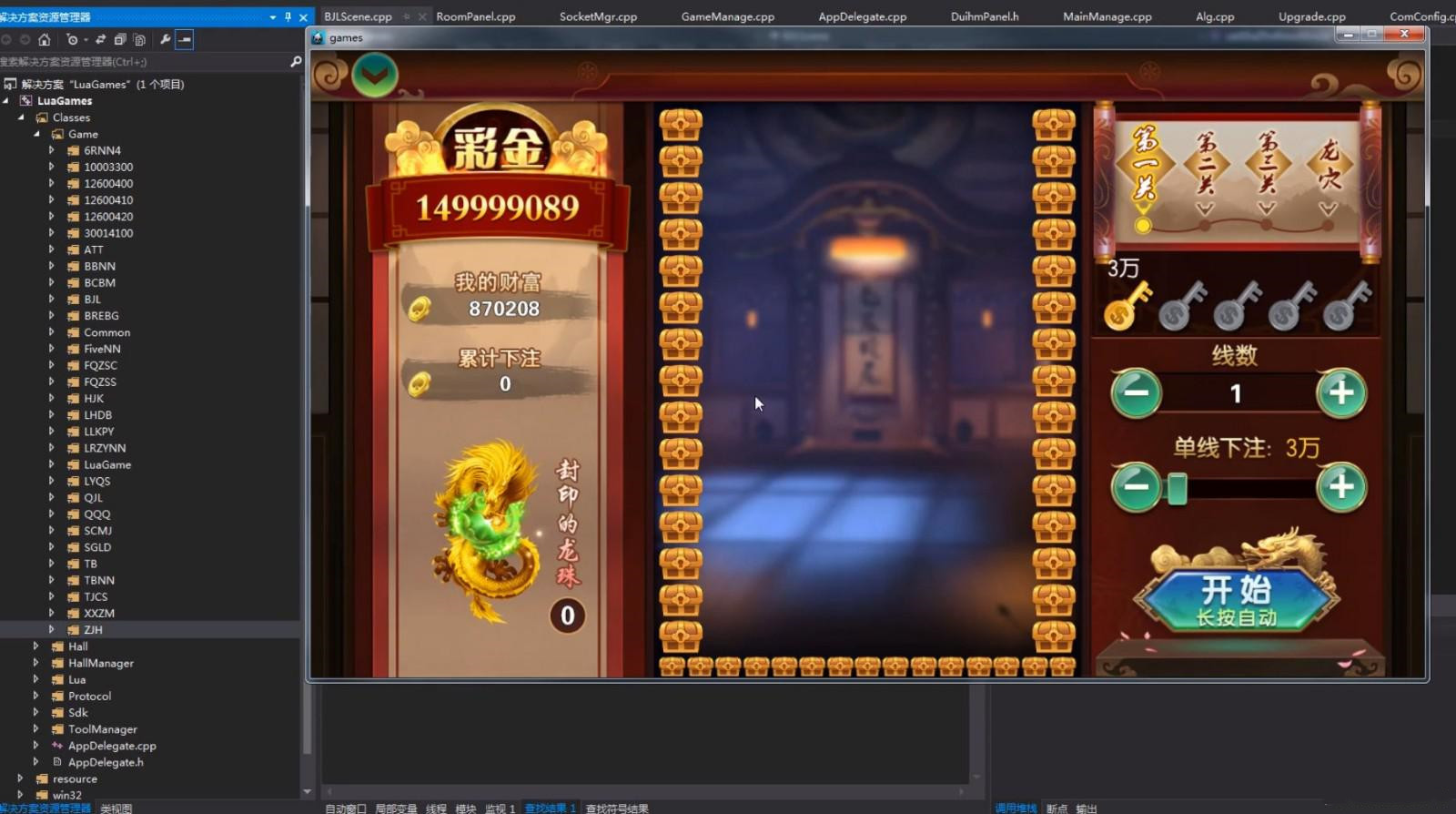
Task: Click into the Solution Explorer search field
Action: [144, 61]
